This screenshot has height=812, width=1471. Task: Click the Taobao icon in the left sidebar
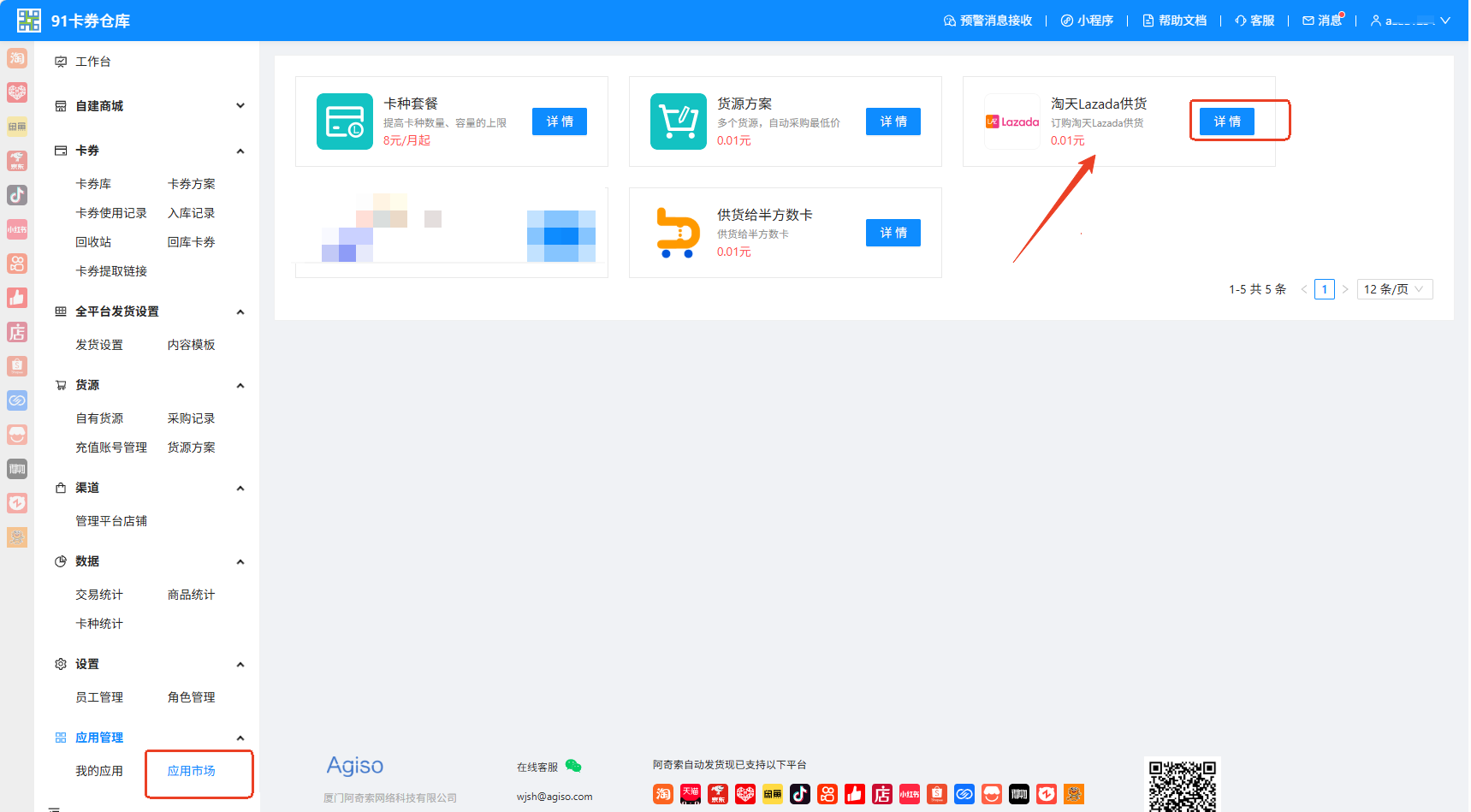(17, 58)
